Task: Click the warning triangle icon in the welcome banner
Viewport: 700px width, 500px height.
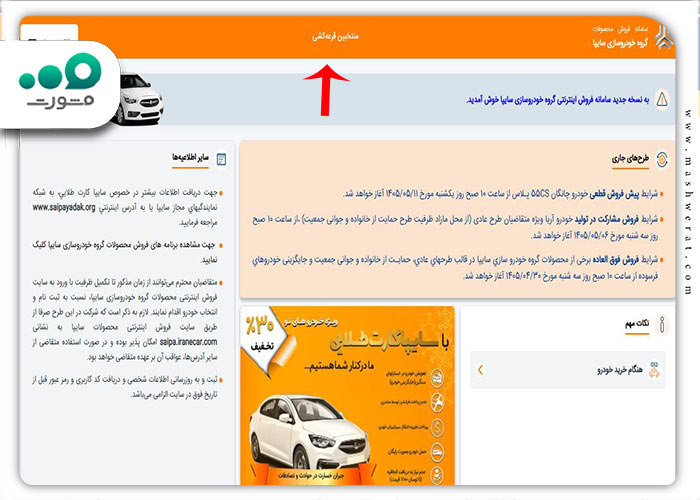Action: [x=662, y=99]
